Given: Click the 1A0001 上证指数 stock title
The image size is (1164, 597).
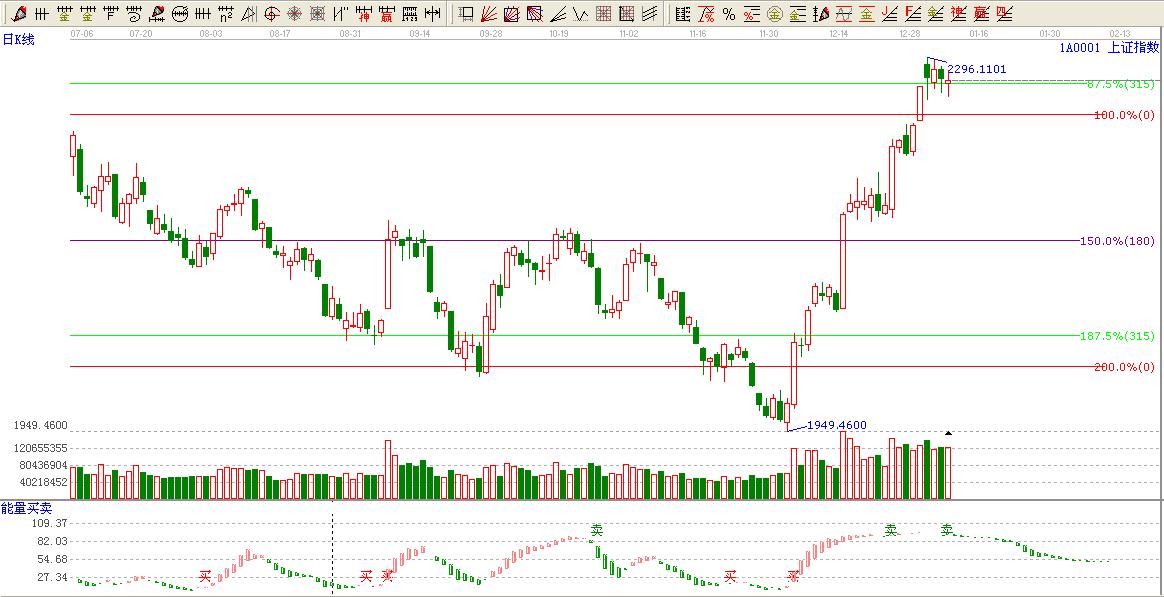Looking at the screenshot, I should coord(1109,47).
